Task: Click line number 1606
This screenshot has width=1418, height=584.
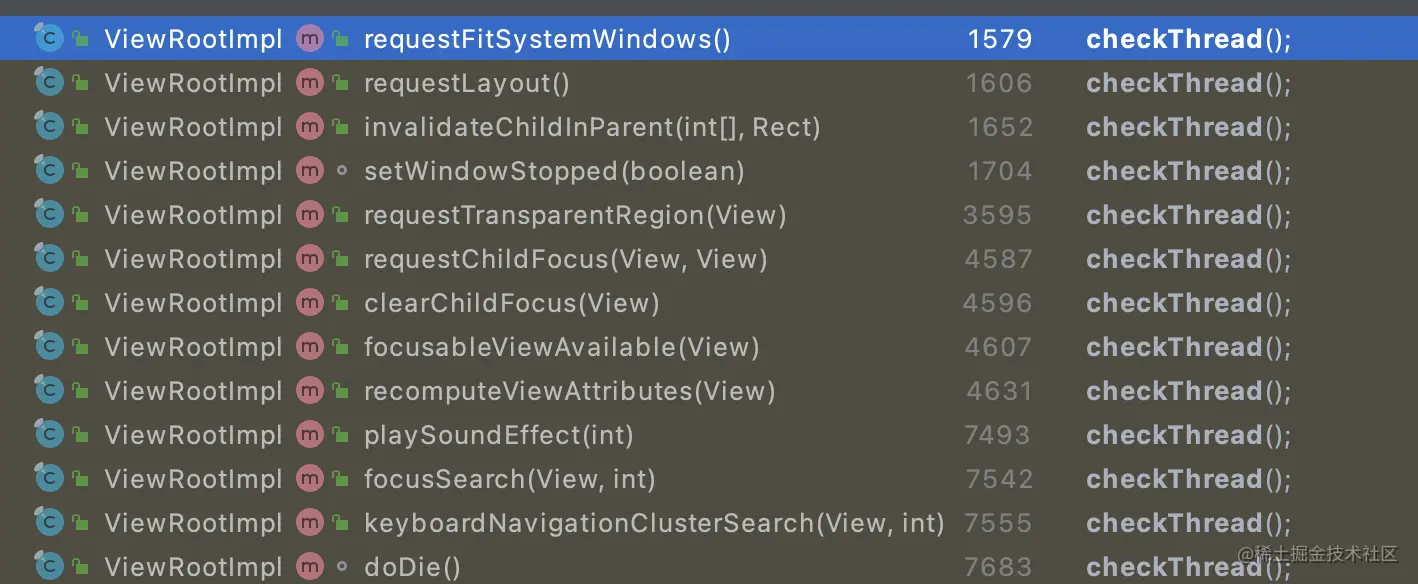Action: [998, 83]
